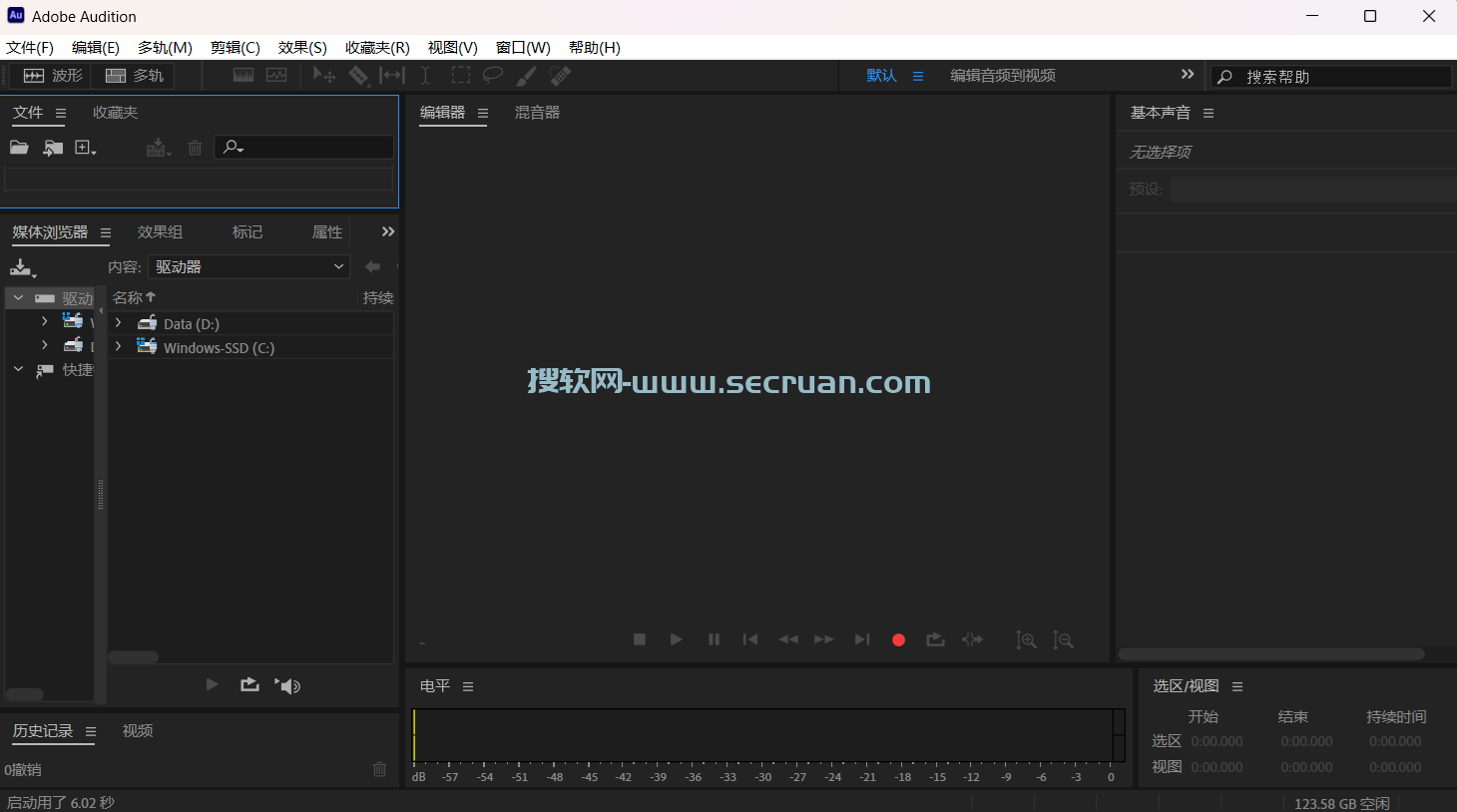This screenshot has height=812, width=1457.
Task: Open the Levels (电平) panel menu
Action: tap(468, 687)
